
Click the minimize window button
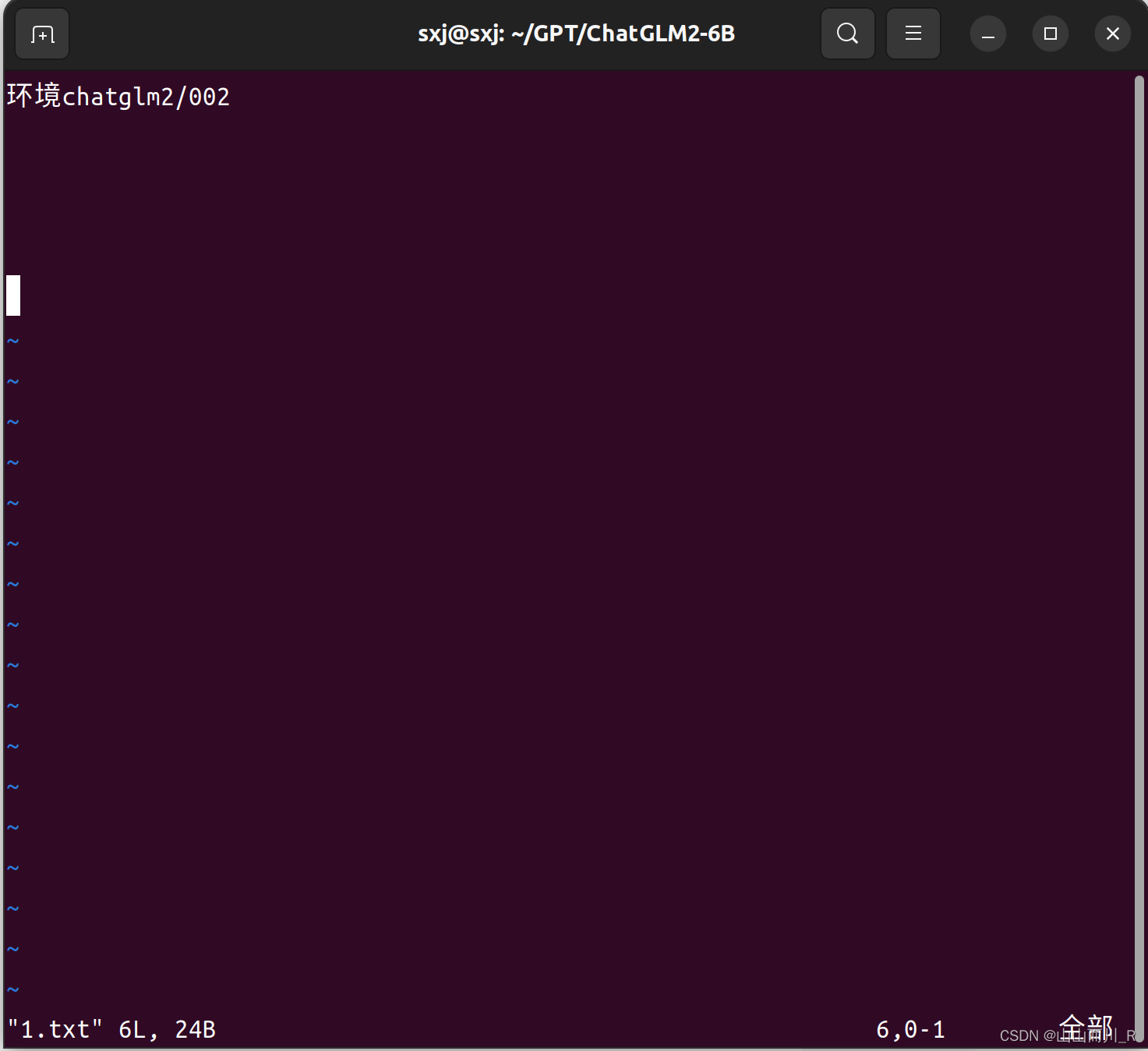coord(987,34)
